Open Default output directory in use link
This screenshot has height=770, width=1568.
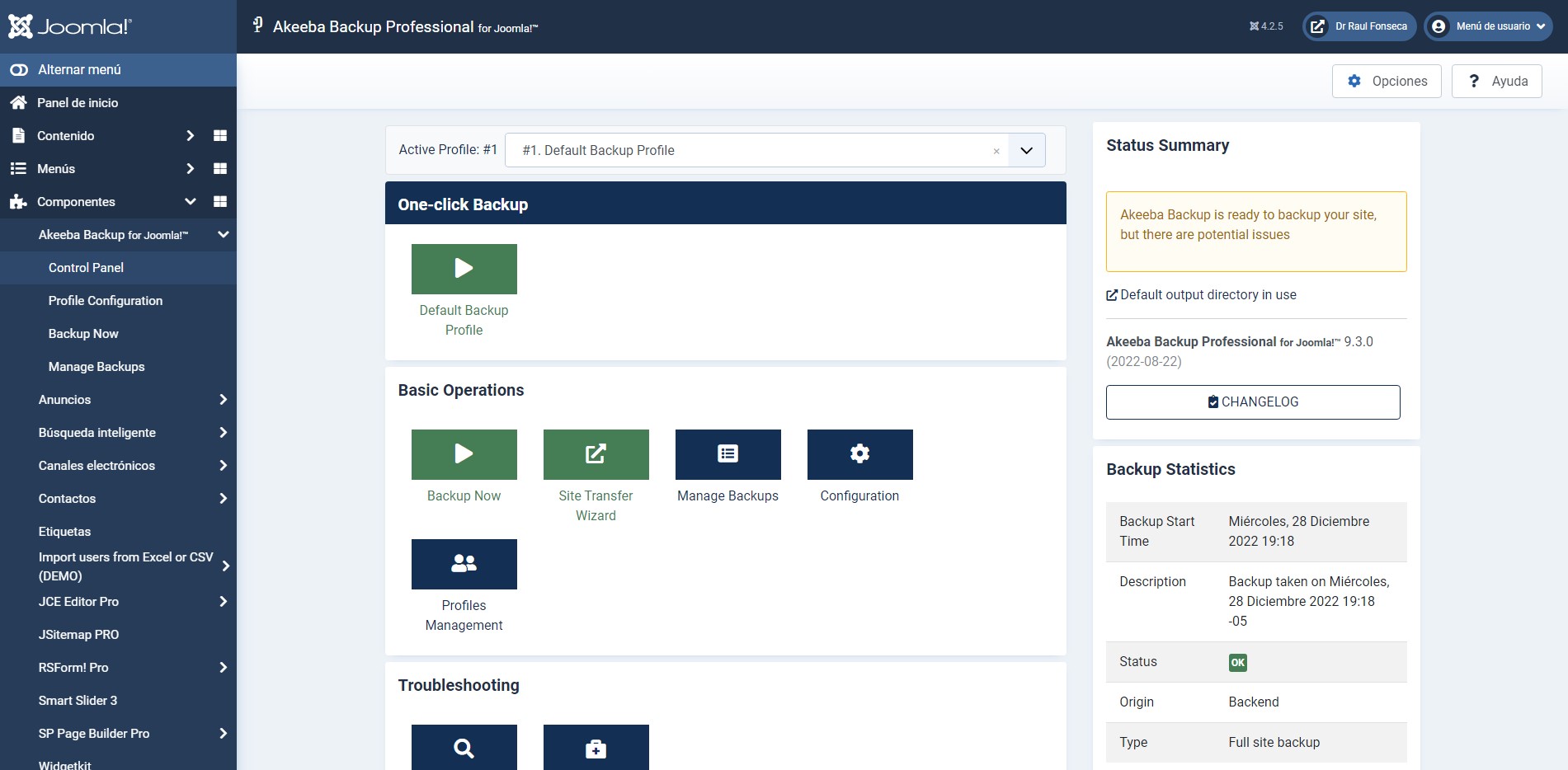(x=1202, y=295)
